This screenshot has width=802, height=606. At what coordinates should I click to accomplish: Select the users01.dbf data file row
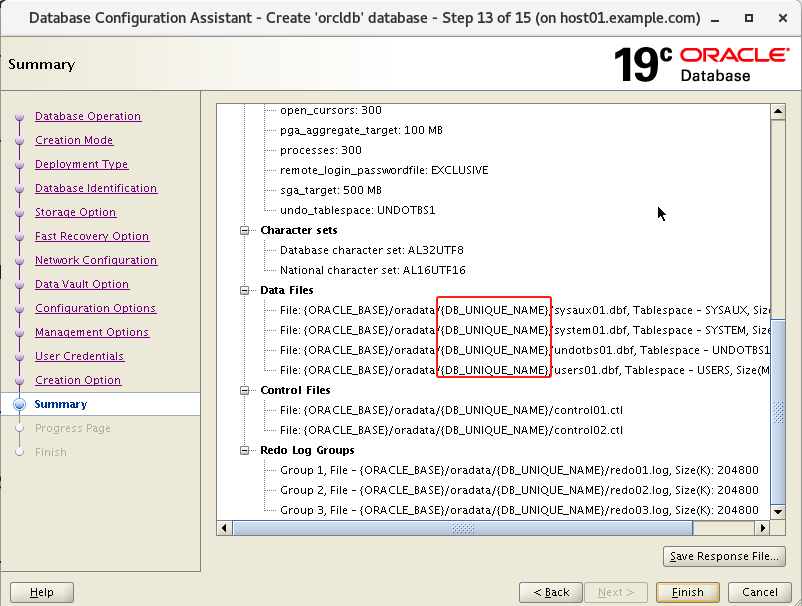pyautogui.click(x=524, y=370)
